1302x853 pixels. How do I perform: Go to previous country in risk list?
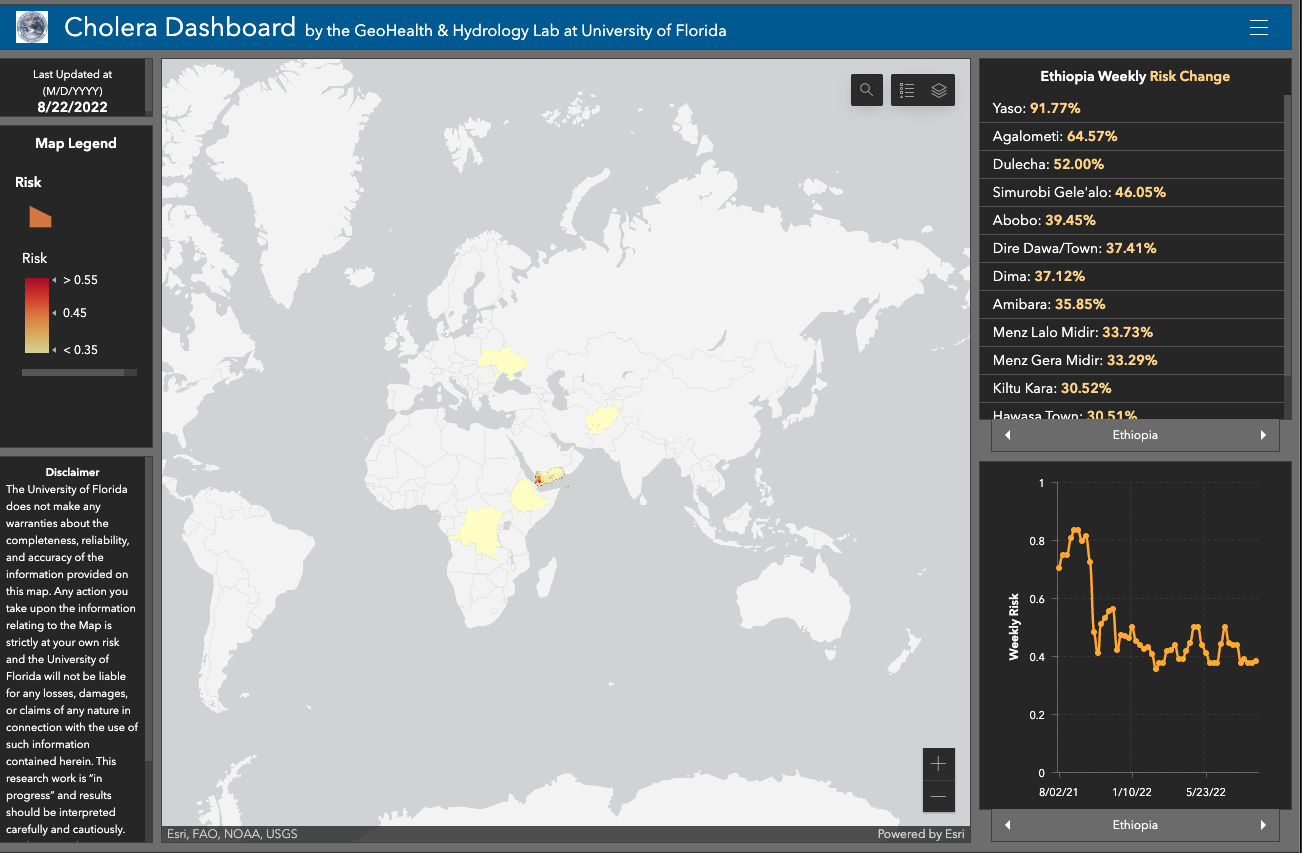click(x=1007, y=435)
